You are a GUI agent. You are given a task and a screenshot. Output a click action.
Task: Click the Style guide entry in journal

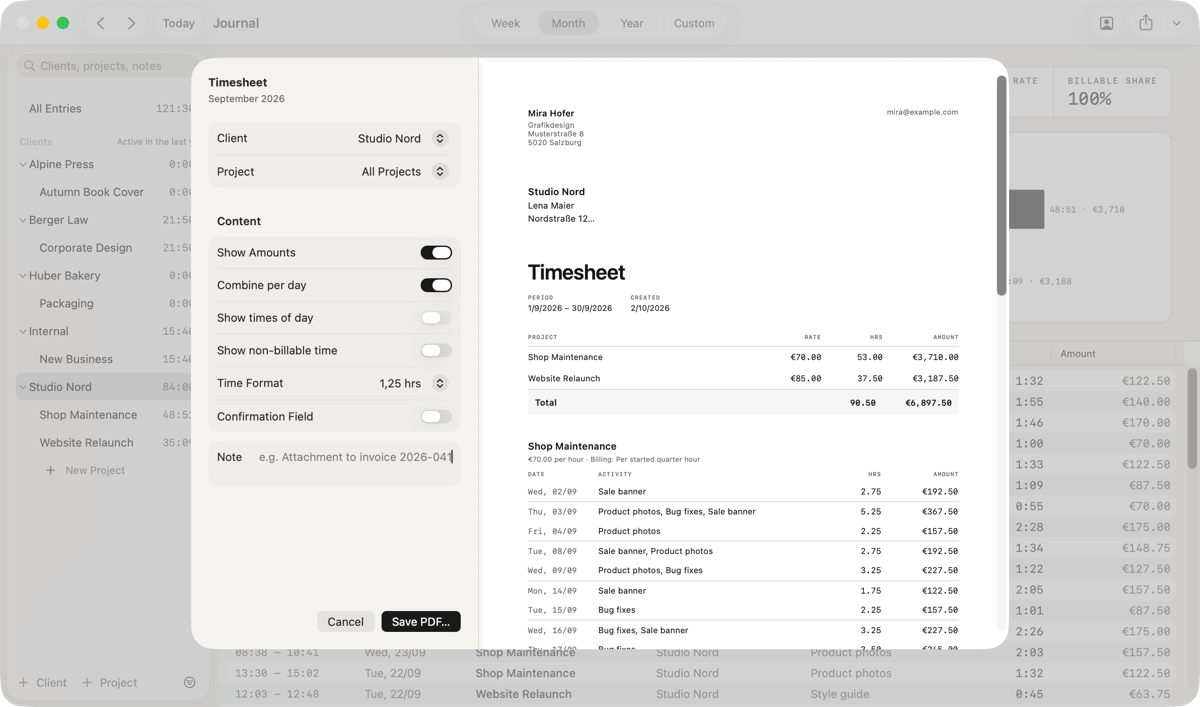[x=838, y=694]
